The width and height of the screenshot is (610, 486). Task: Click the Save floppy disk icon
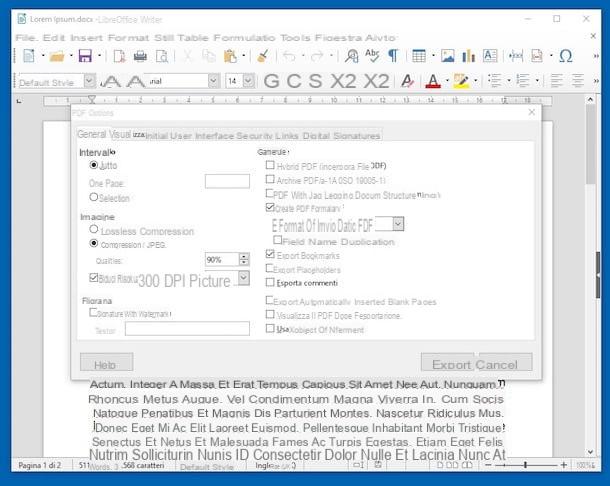pyautogui.click(x=85, y=56)
